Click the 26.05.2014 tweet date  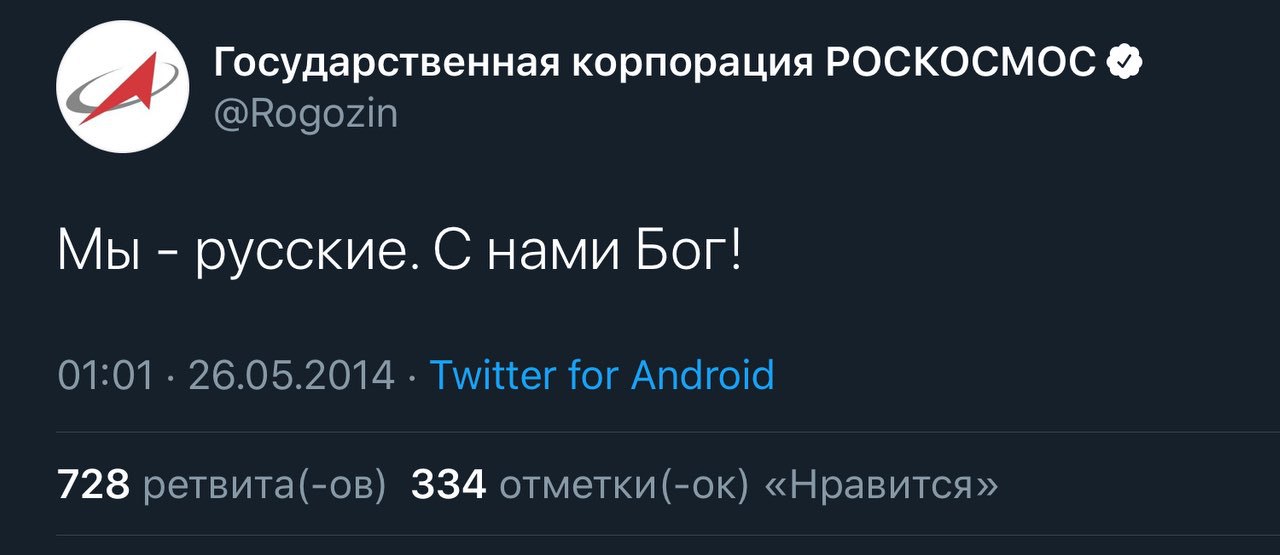tap(291, 376)
